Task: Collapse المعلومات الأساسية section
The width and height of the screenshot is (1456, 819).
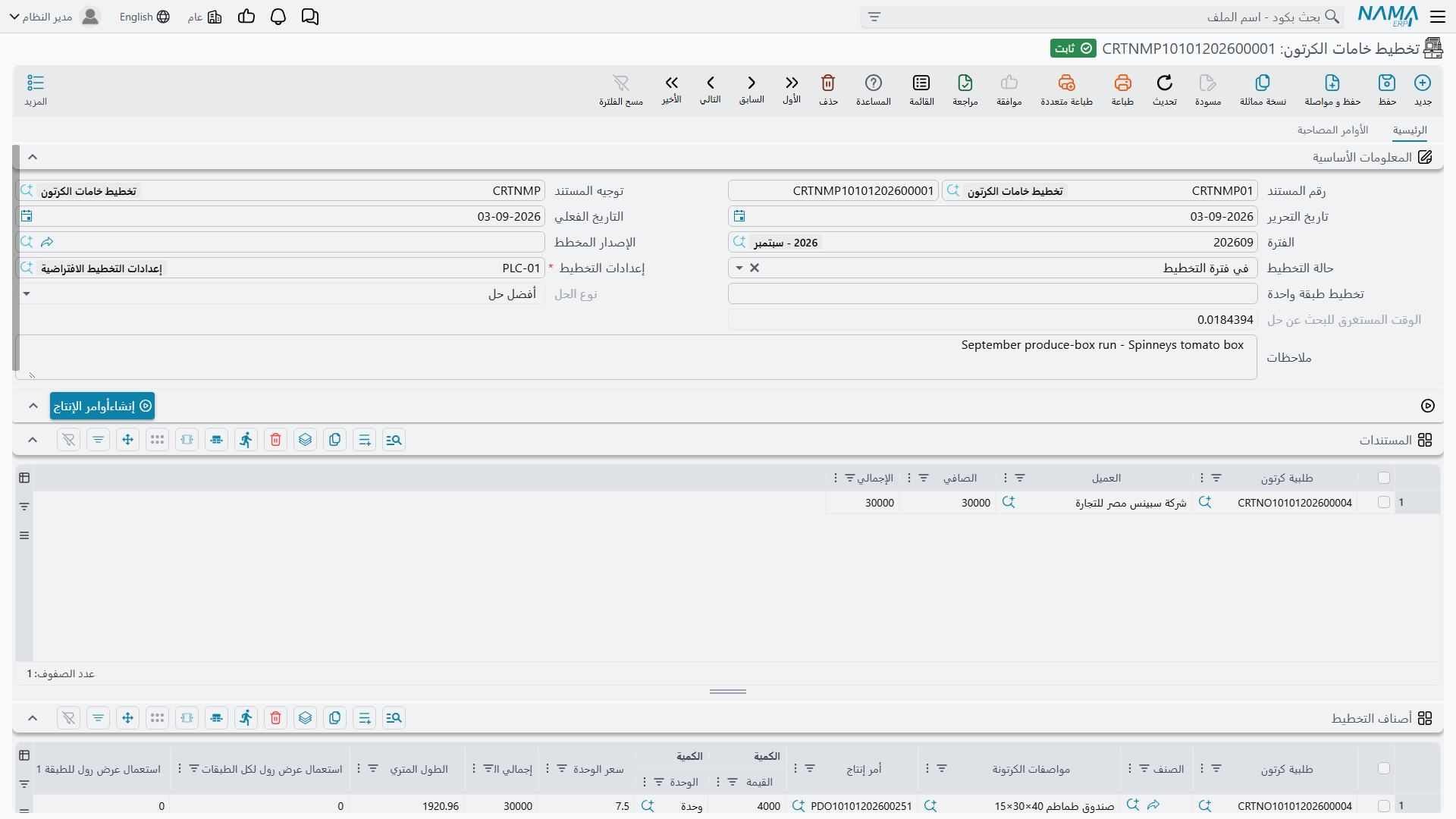Action: (x=33, y=157)
